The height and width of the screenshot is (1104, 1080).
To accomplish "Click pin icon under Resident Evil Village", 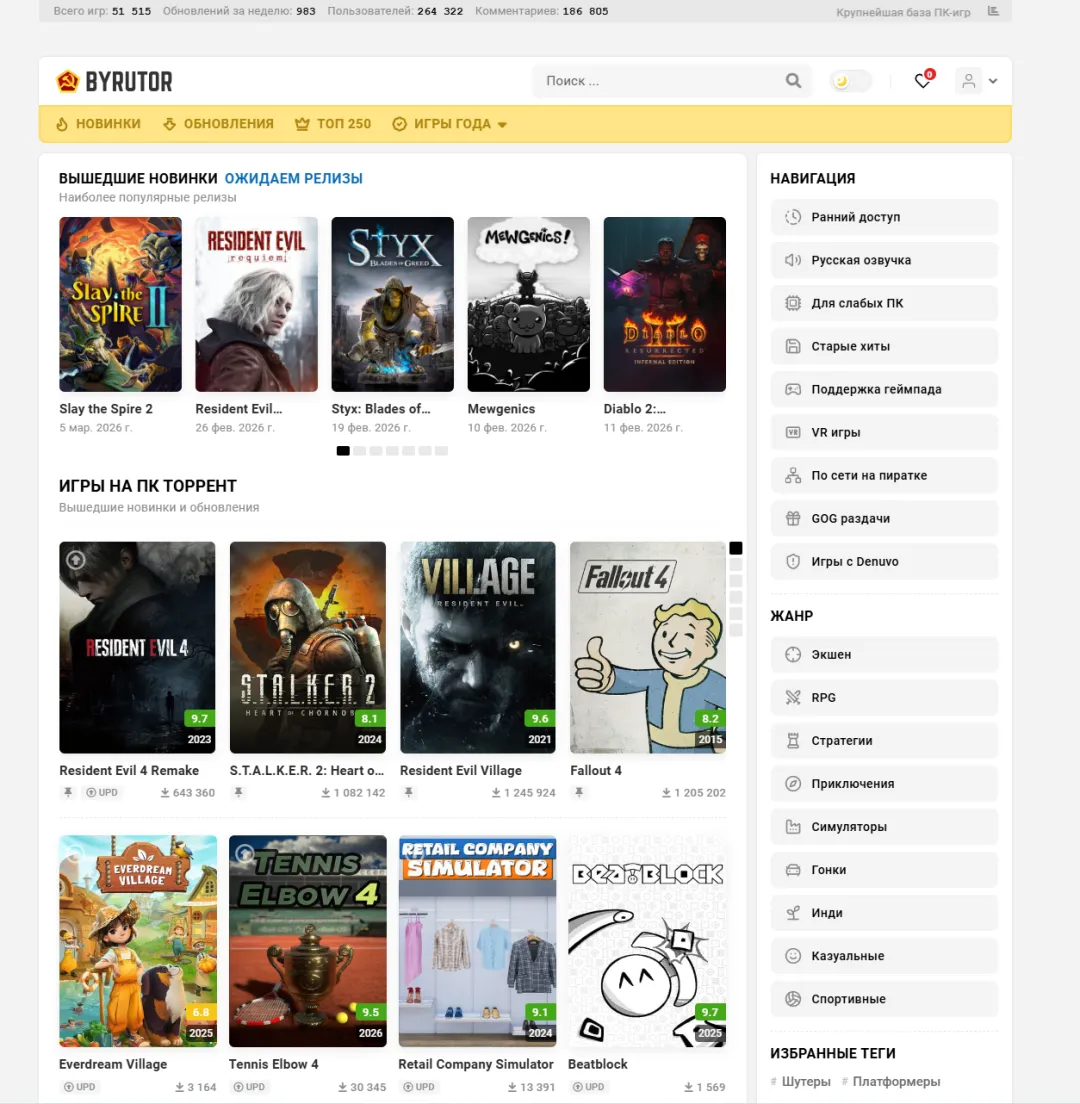I will pyautogui.click(x=408, y=793).
